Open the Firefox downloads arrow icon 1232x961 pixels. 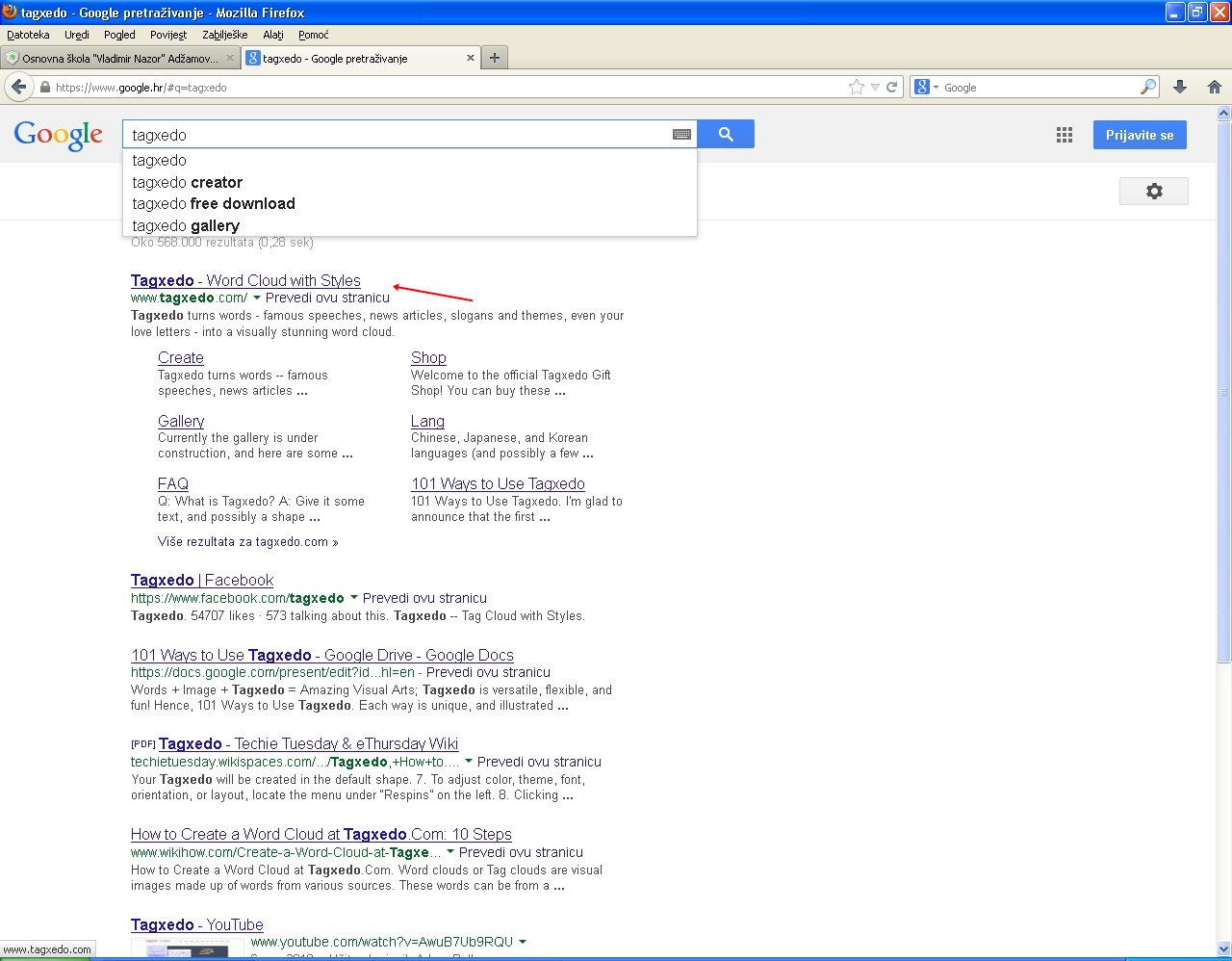[x=1180, y=87]
